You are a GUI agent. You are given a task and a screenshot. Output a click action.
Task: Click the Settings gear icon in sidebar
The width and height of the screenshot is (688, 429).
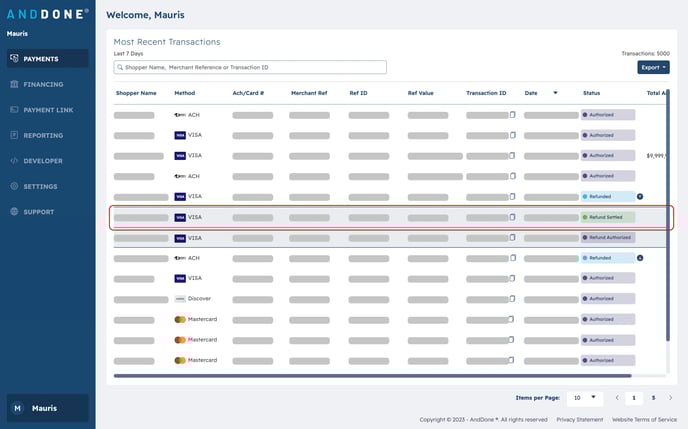14,186
